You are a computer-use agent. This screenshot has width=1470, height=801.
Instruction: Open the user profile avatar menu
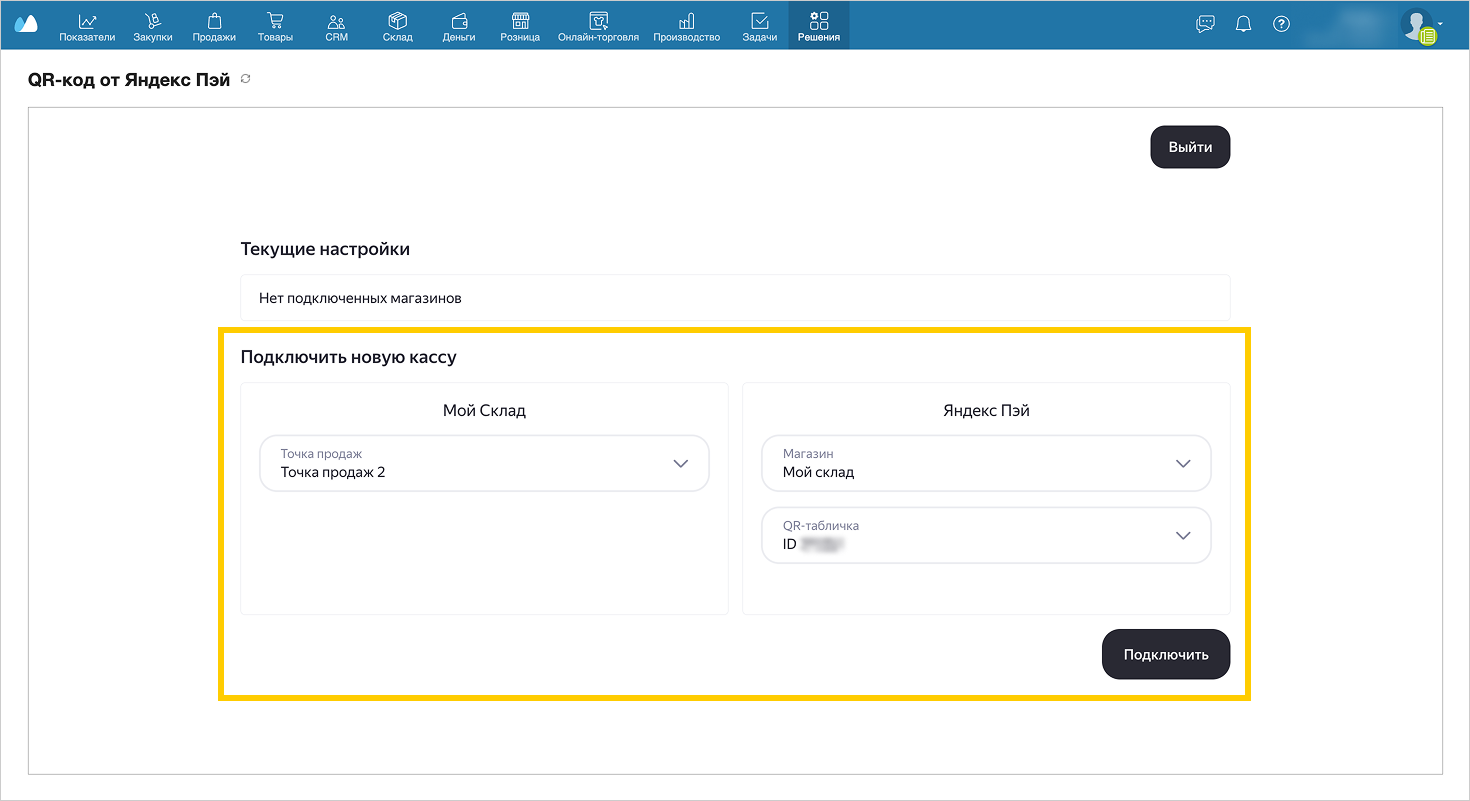(x=1419, y=26)
